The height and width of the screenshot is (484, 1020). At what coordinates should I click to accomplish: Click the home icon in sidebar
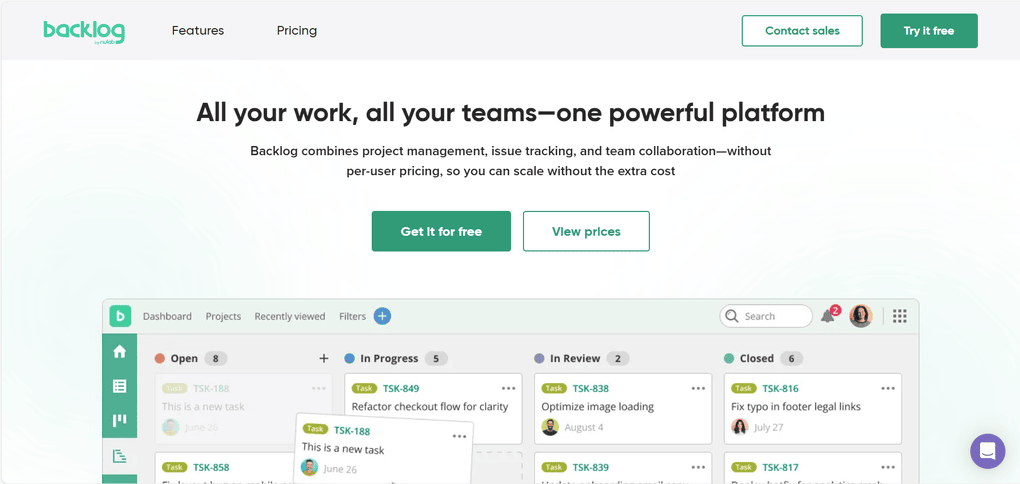[x=119, y=351]
